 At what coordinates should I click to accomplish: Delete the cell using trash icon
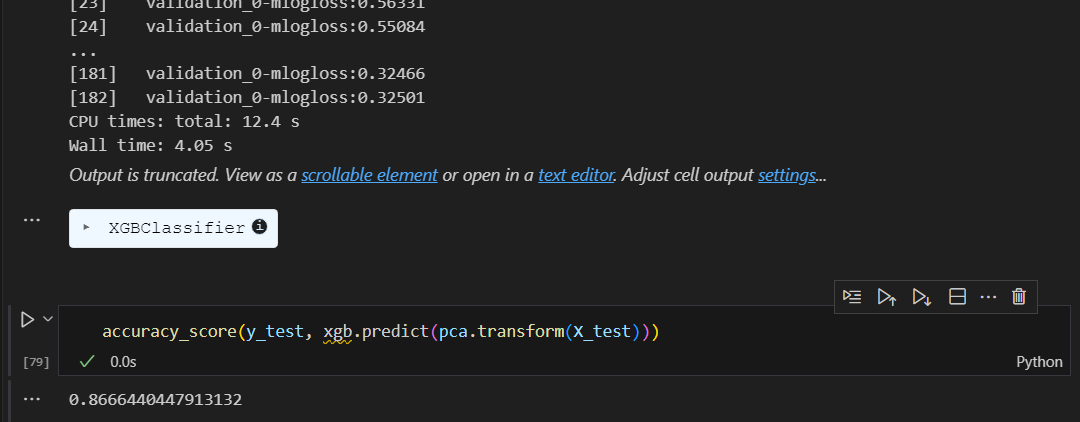(1019, 297)
